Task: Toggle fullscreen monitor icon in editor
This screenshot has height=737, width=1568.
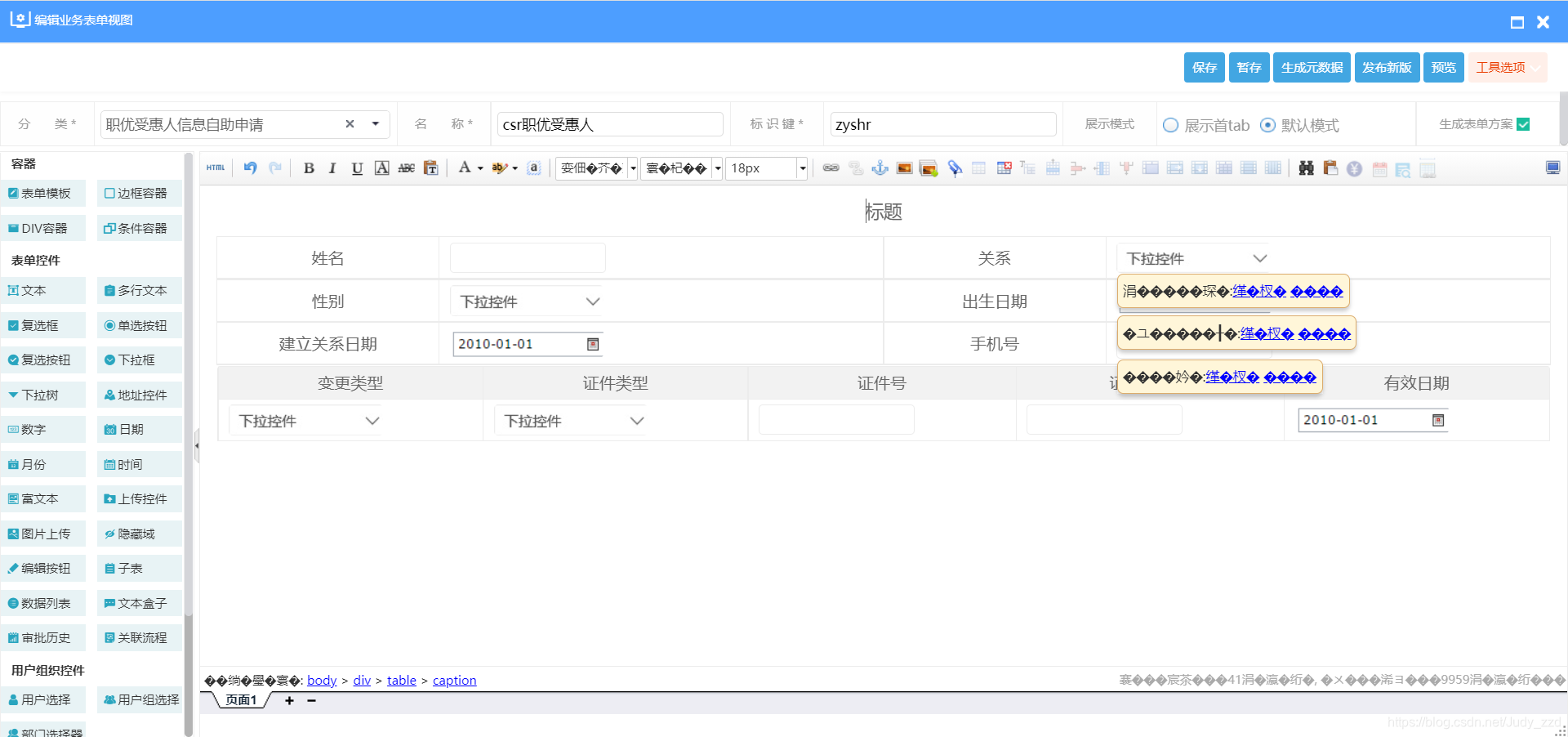Action: [x=1553, y=168]
